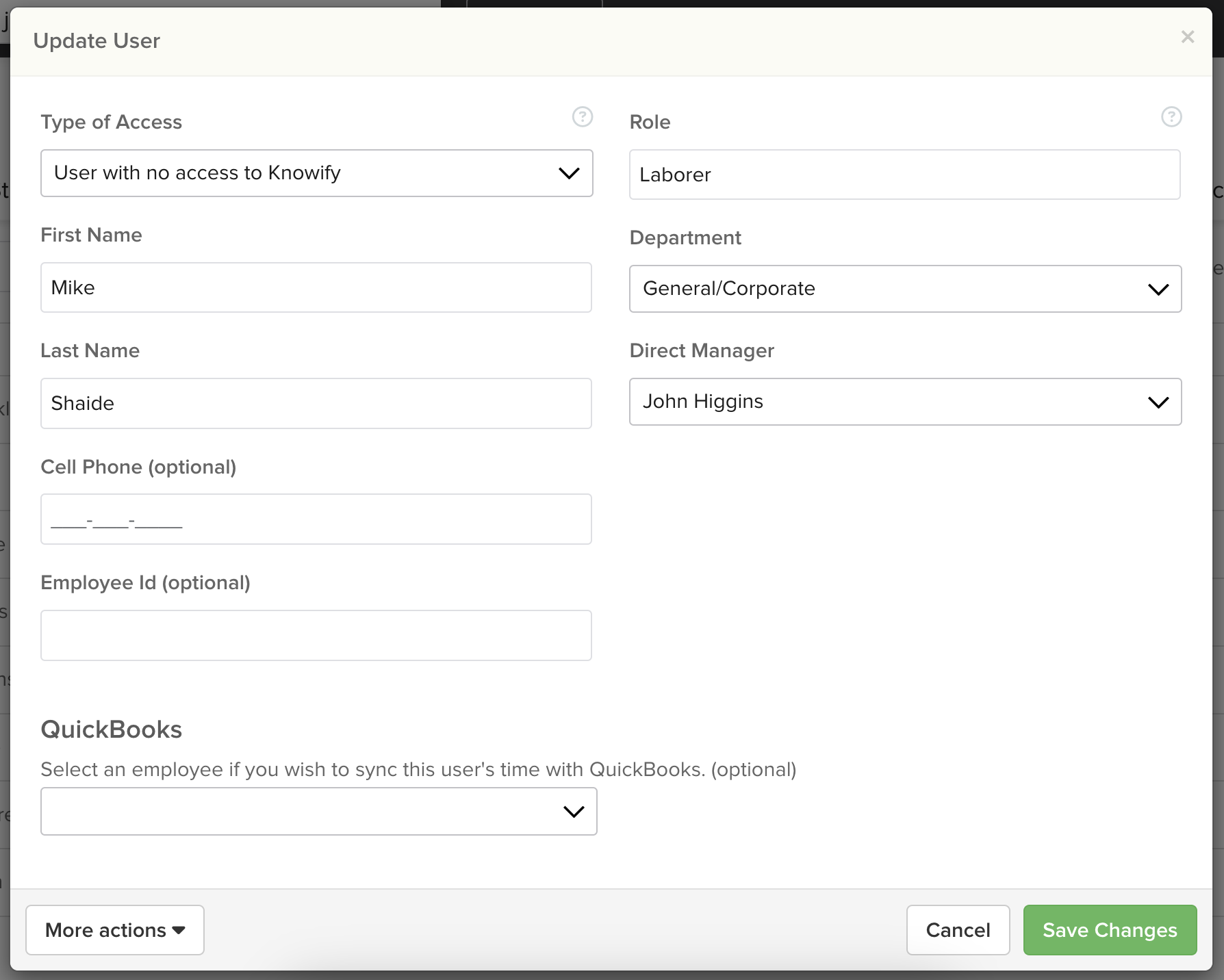Click the Direct Manager label

(702, 350)
